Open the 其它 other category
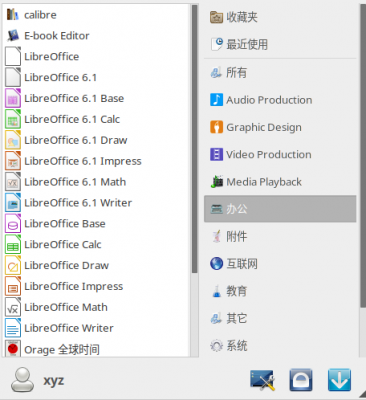The image size is (366, 400). coord(280,318)
